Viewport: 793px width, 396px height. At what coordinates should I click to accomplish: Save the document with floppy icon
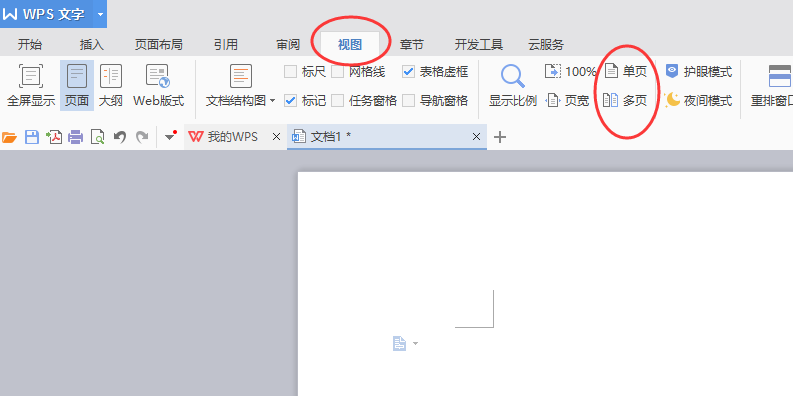point(32,137)
